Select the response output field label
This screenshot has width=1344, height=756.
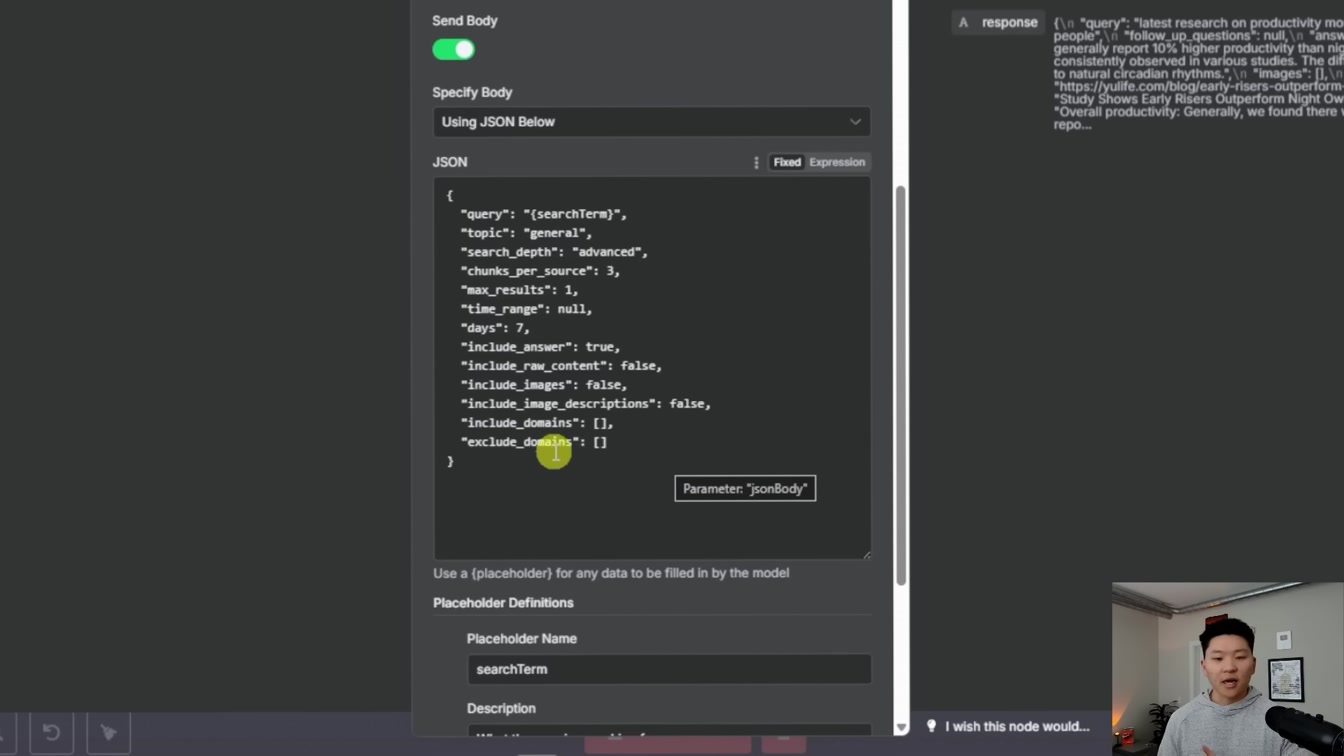point(1009,22)
